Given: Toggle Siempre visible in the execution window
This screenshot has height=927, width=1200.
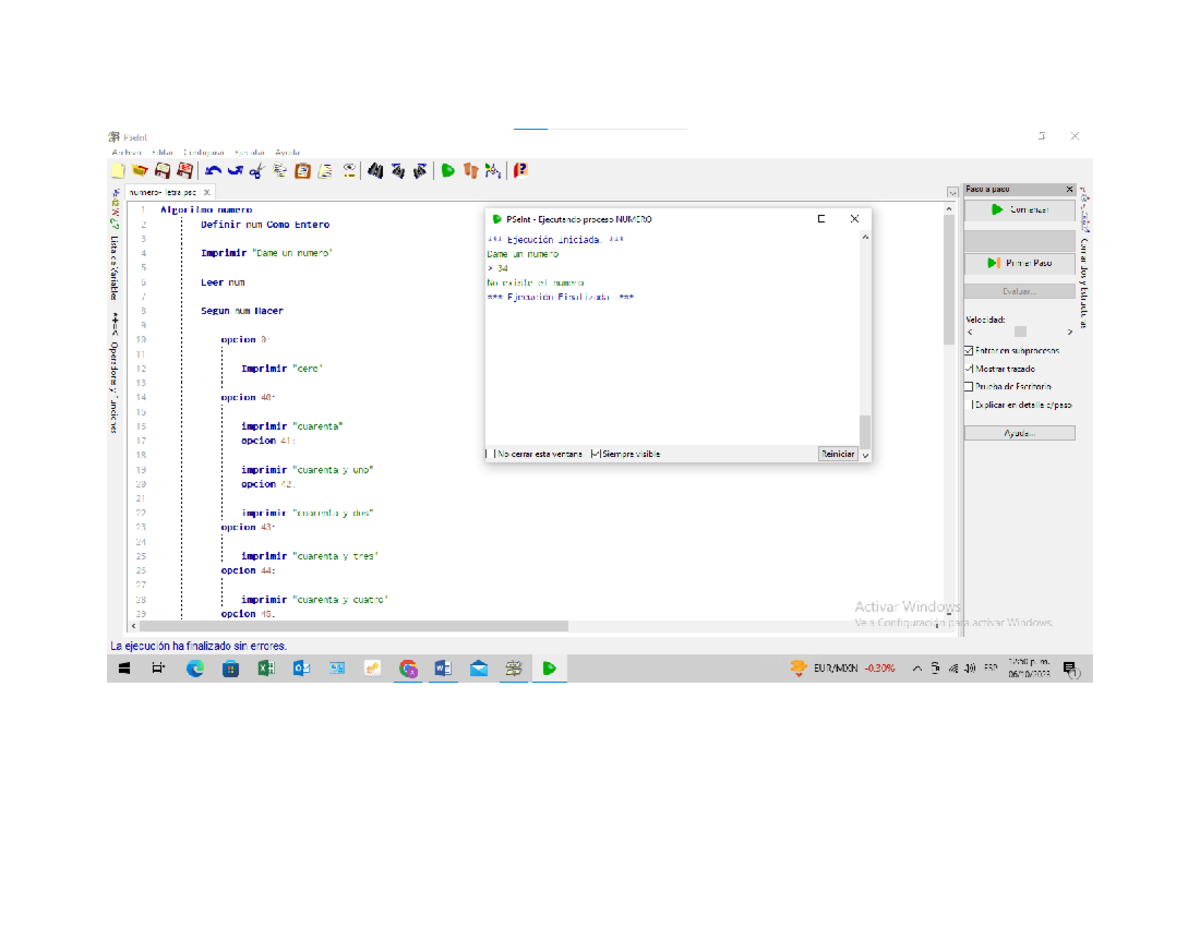Looking at the screenshot, I should tap(596, 454).
